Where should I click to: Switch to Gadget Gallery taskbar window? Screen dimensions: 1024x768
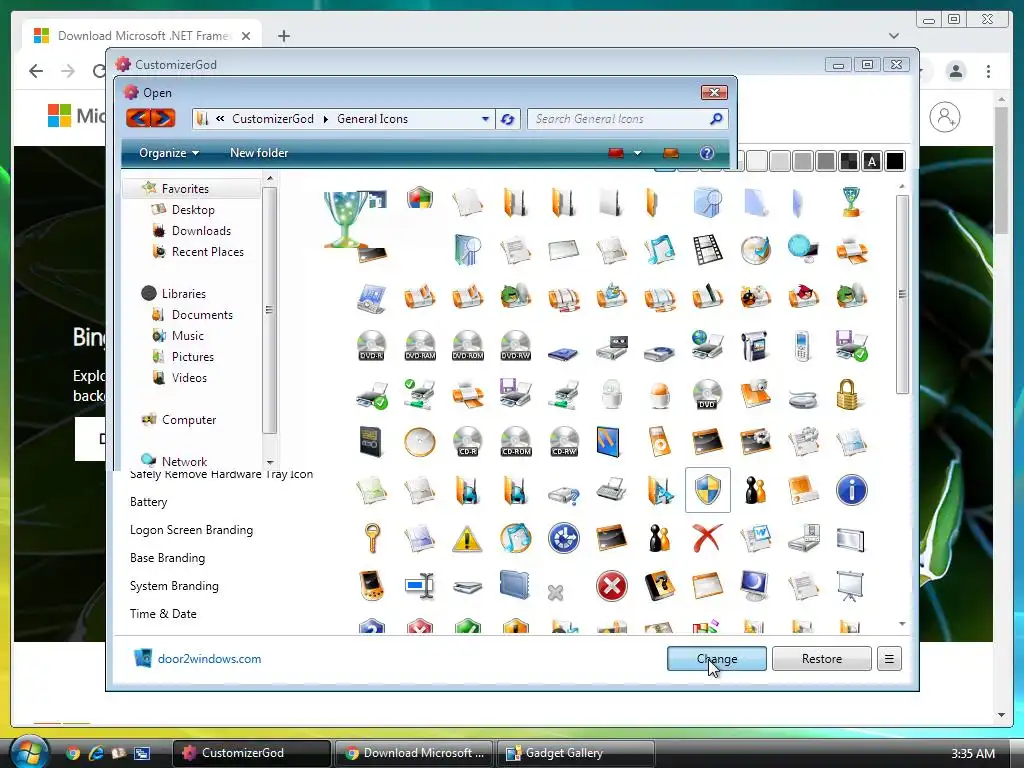[576, 753]
